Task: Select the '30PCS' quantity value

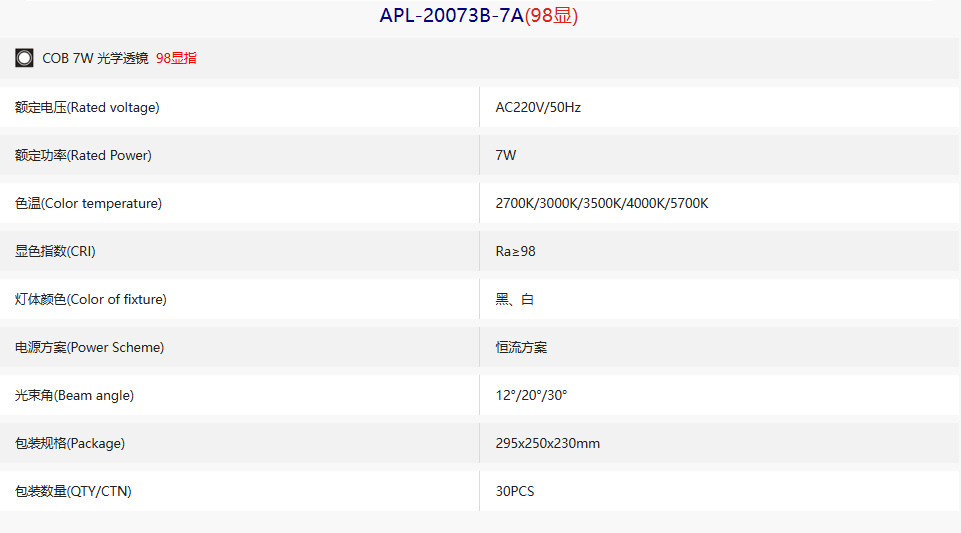Action: click(515, 491)
